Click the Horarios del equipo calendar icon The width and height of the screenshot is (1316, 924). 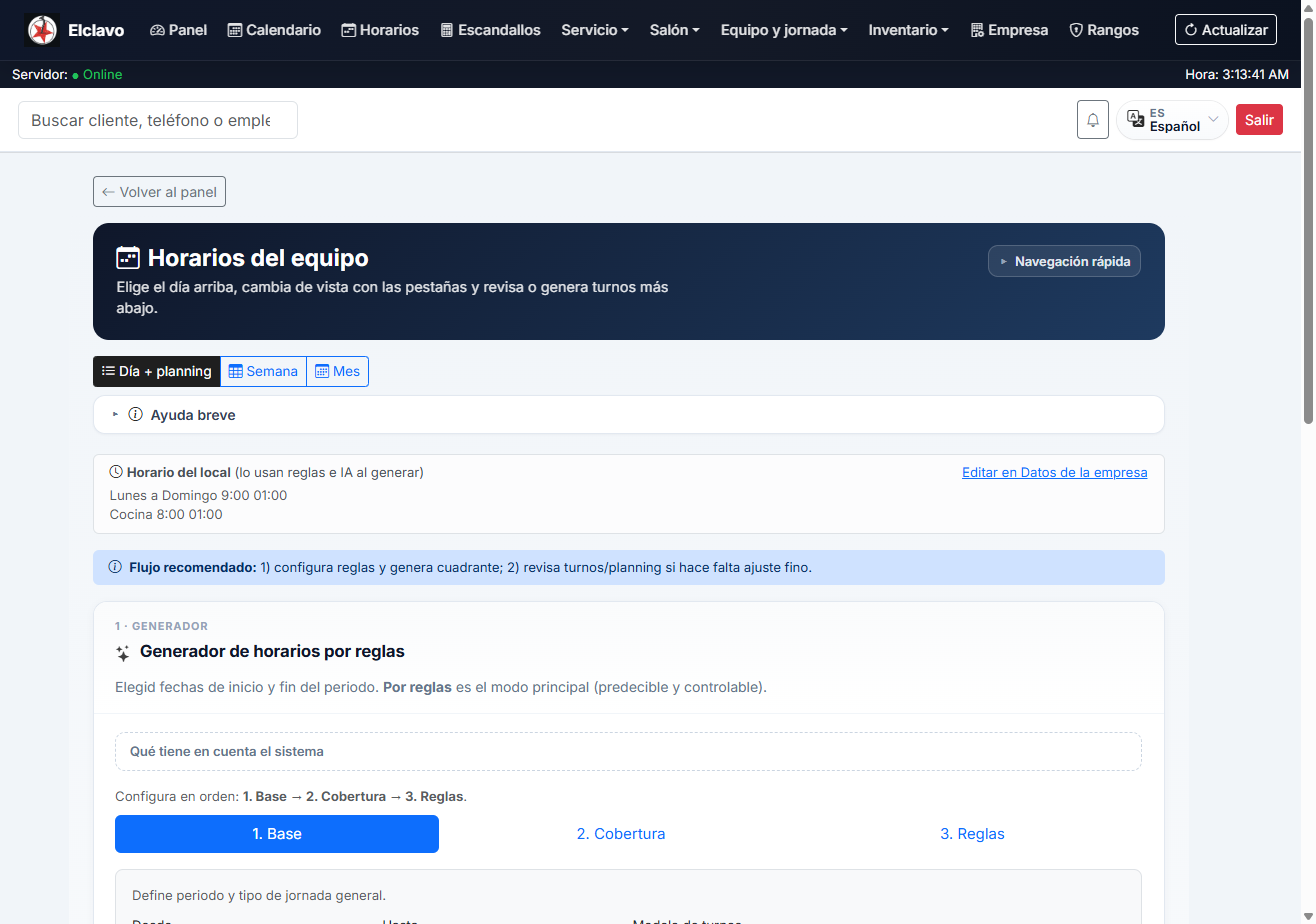(x=128, y=258)
